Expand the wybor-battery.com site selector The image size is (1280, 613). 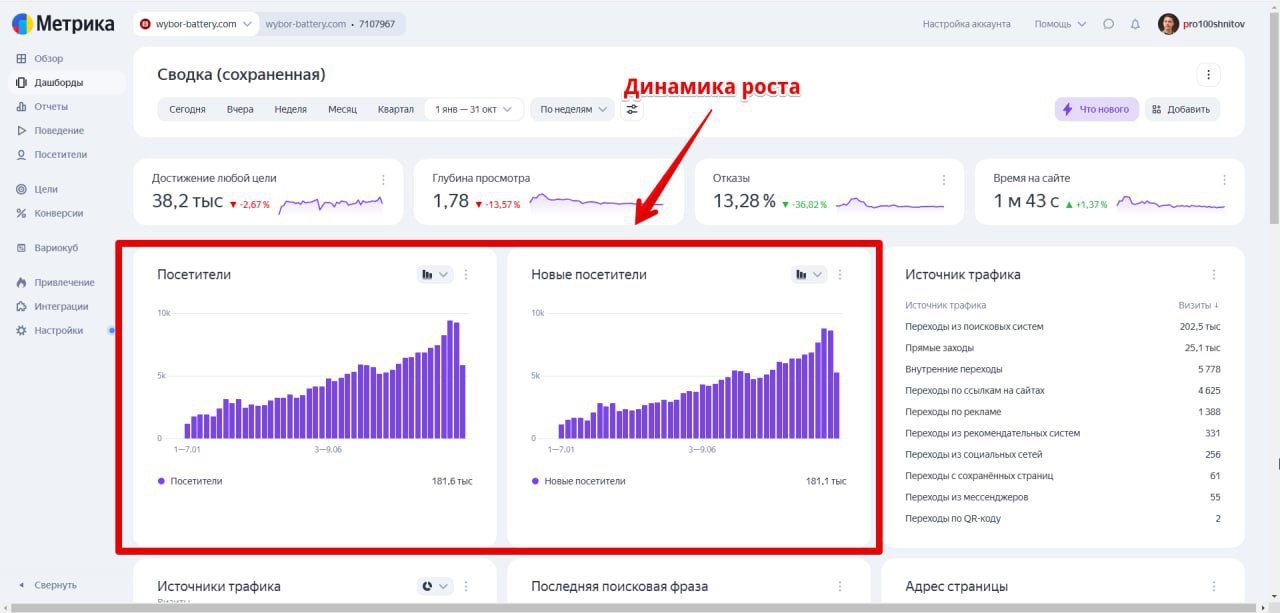tap(196, 24)
